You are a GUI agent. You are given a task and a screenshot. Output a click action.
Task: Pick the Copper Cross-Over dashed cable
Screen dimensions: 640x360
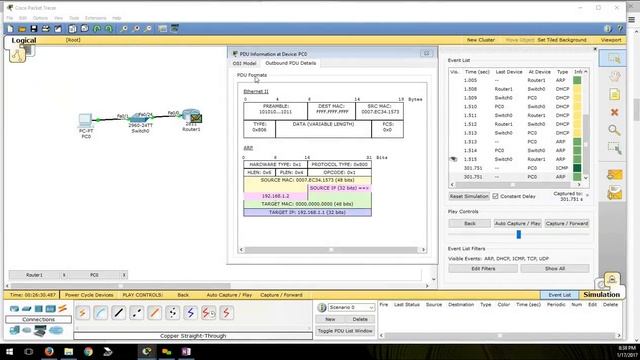click(136, 313)
